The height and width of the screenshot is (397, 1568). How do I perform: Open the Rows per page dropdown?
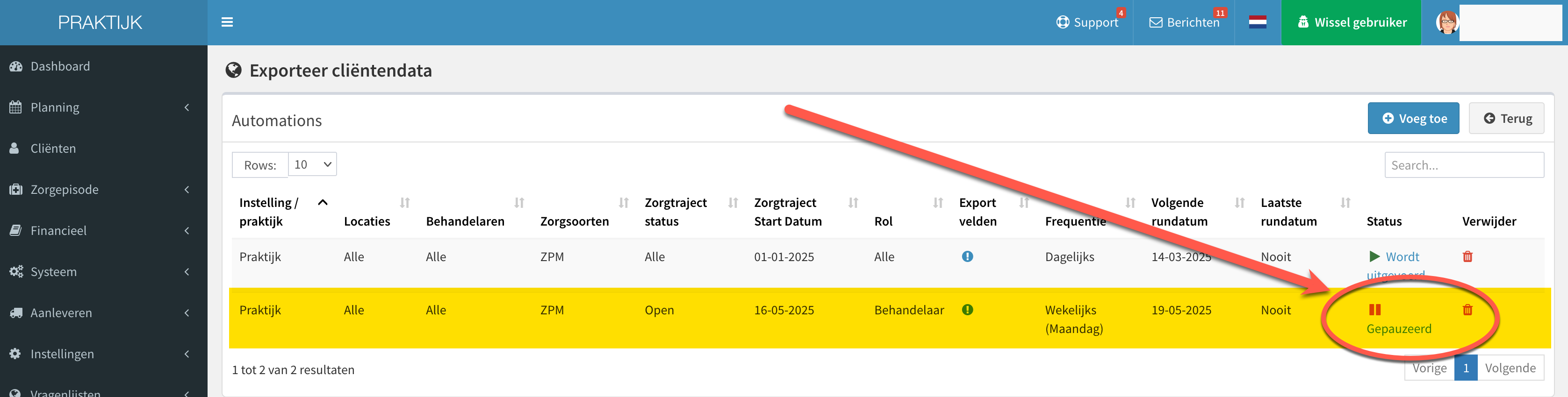click(x=312, y=164)
